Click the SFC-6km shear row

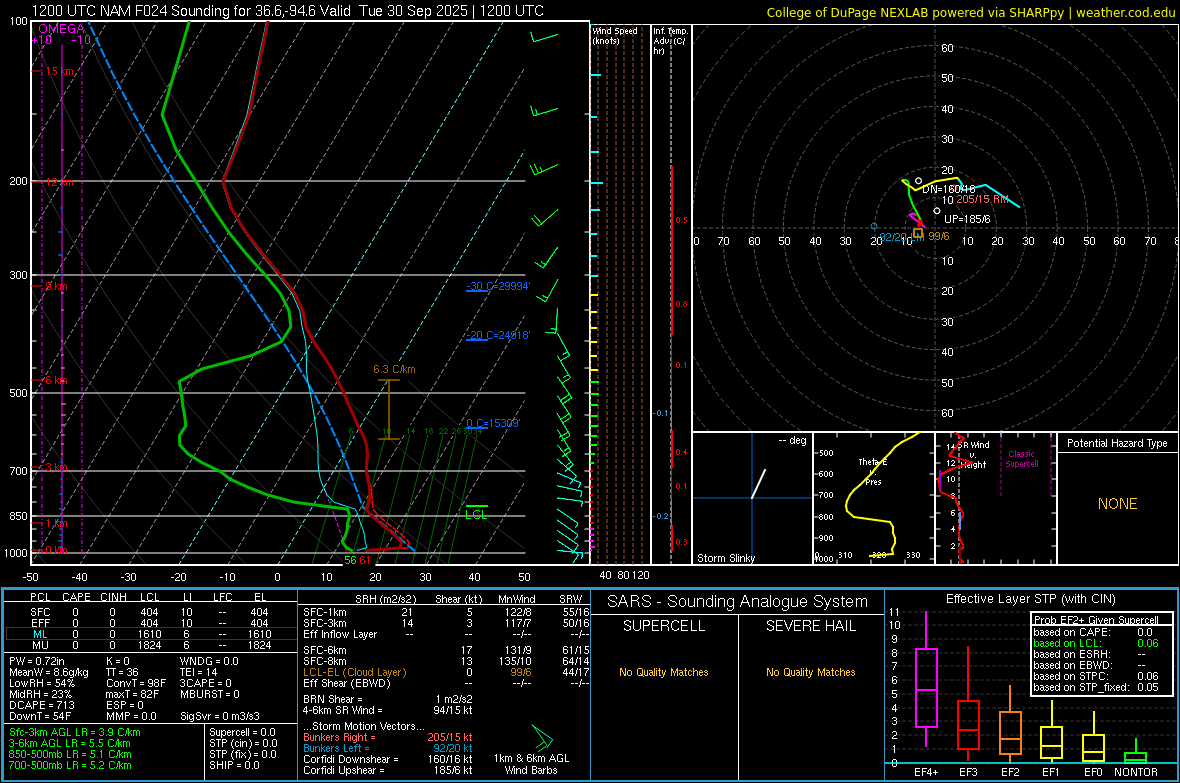click(x=446, y=650)
